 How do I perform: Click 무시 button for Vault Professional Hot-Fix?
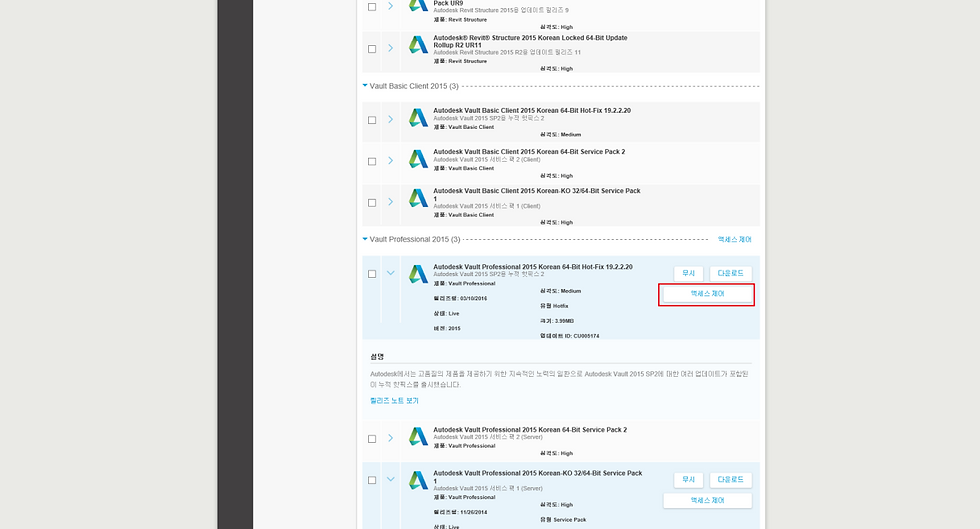pos(689,273)
